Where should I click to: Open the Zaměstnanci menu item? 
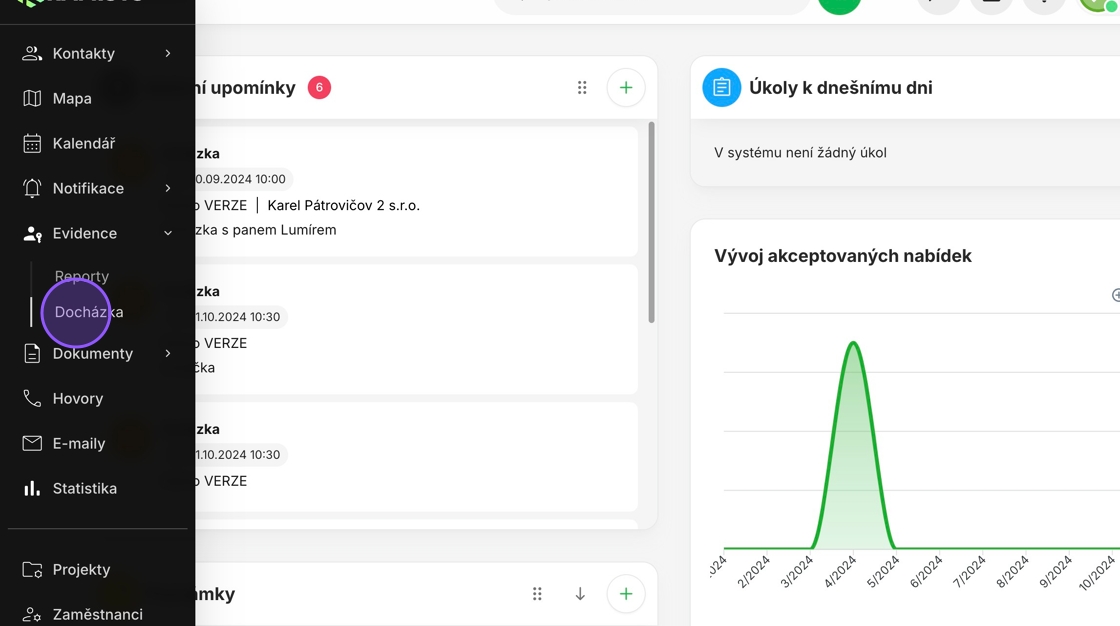tap(97, 614)
